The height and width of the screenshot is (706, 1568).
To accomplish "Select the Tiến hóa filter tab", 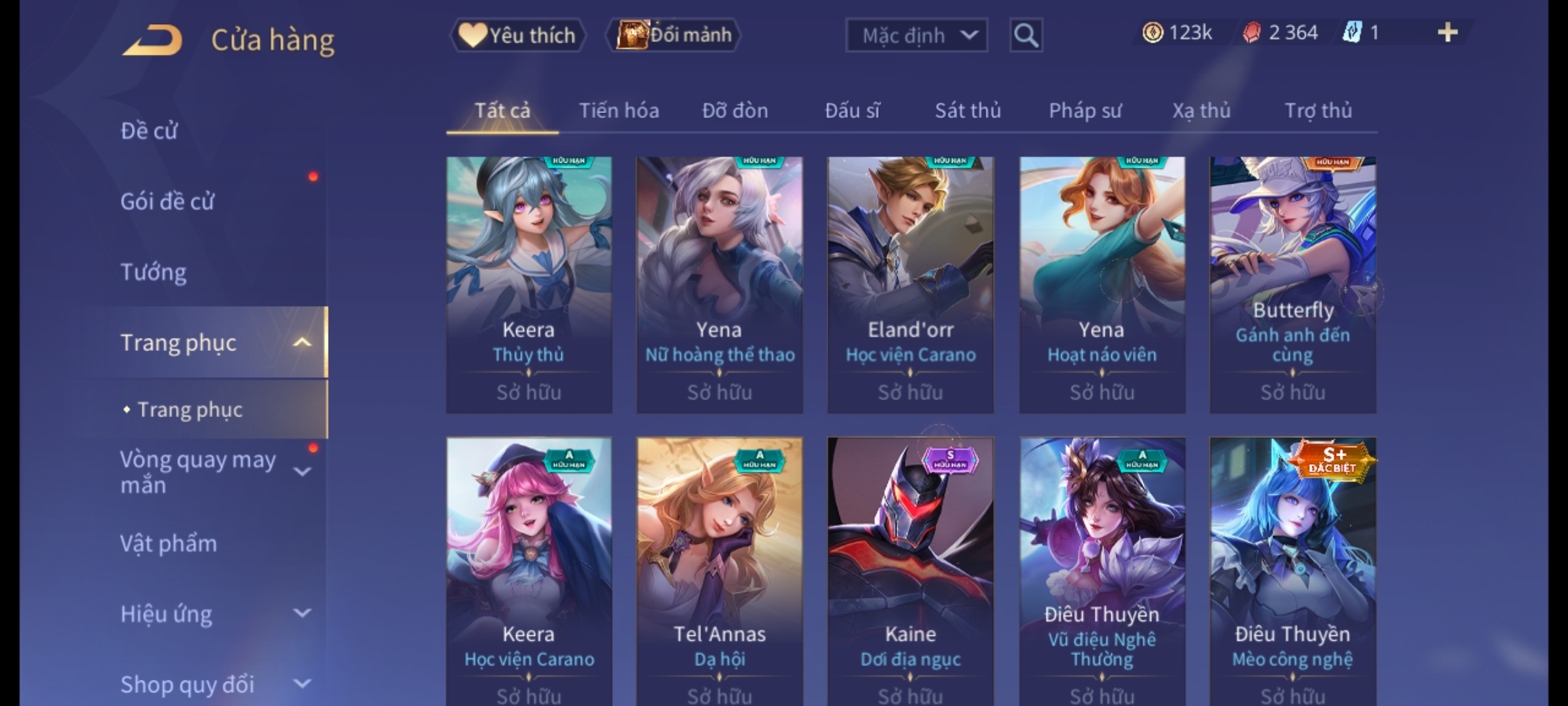I will pos(619,110).
